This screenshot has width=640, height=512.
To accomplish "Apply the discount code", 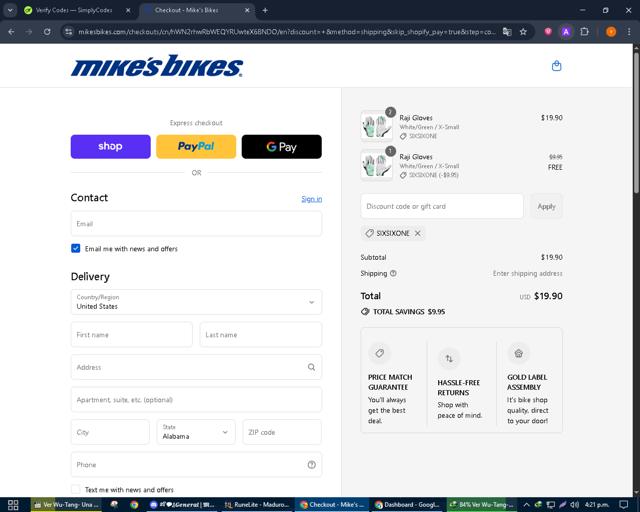I will [x=546, y=206].
